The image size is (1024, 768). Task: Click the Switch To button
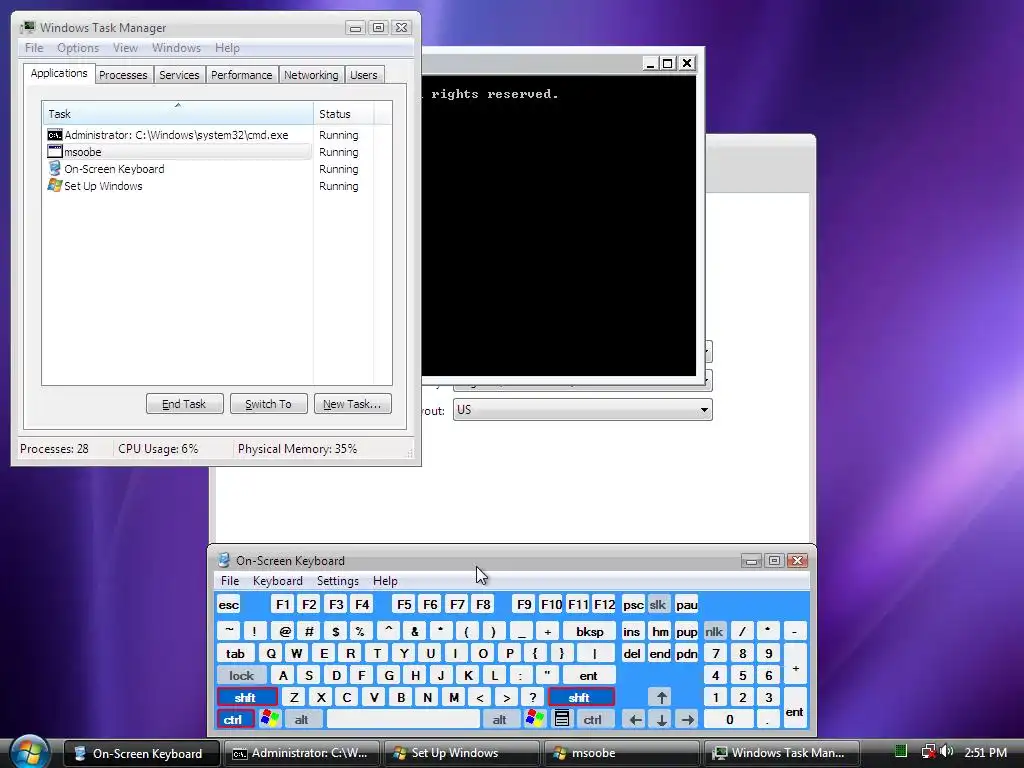point(268,404)
